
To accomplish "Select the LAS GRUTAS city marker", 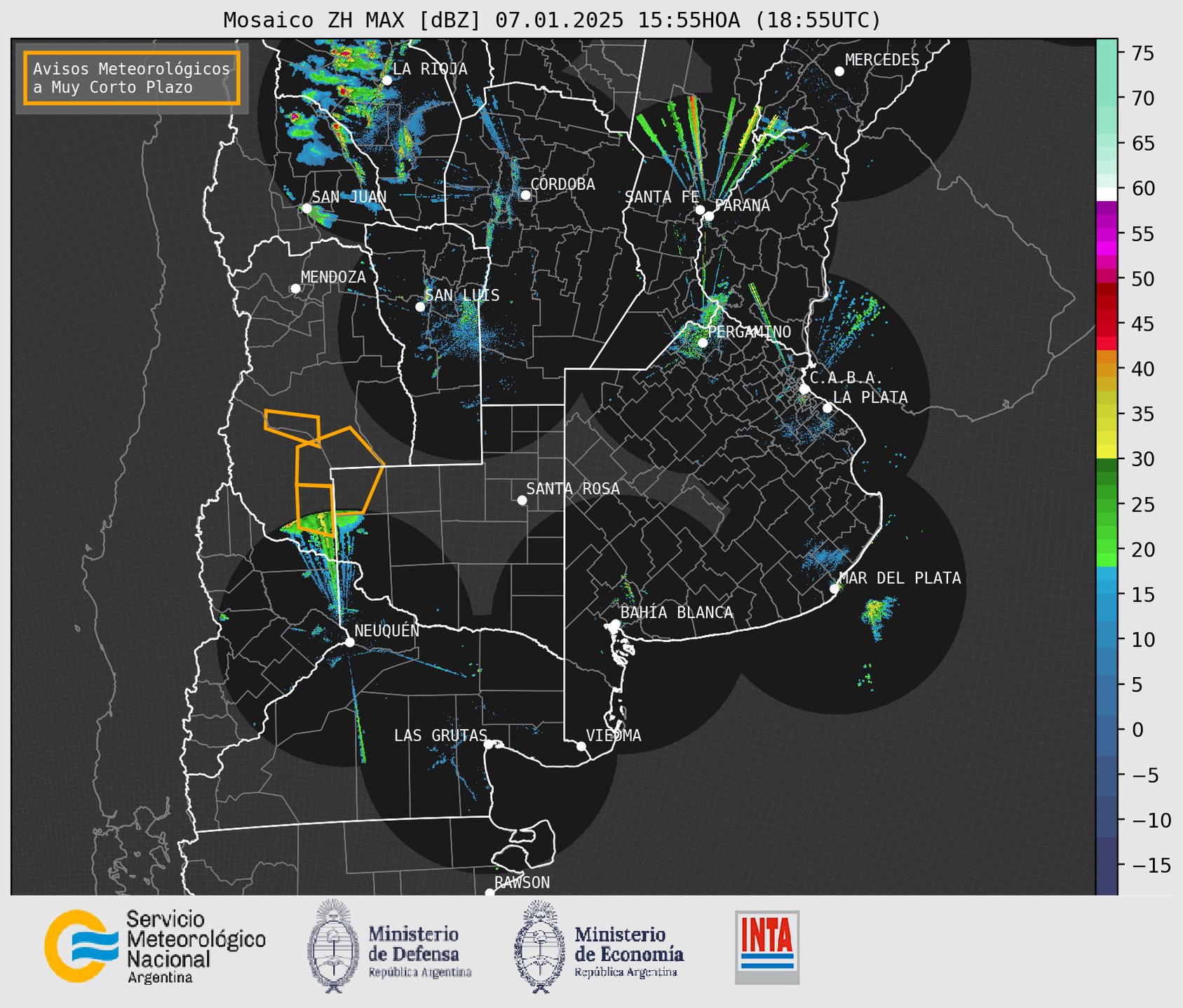I will tap(489, 744).
